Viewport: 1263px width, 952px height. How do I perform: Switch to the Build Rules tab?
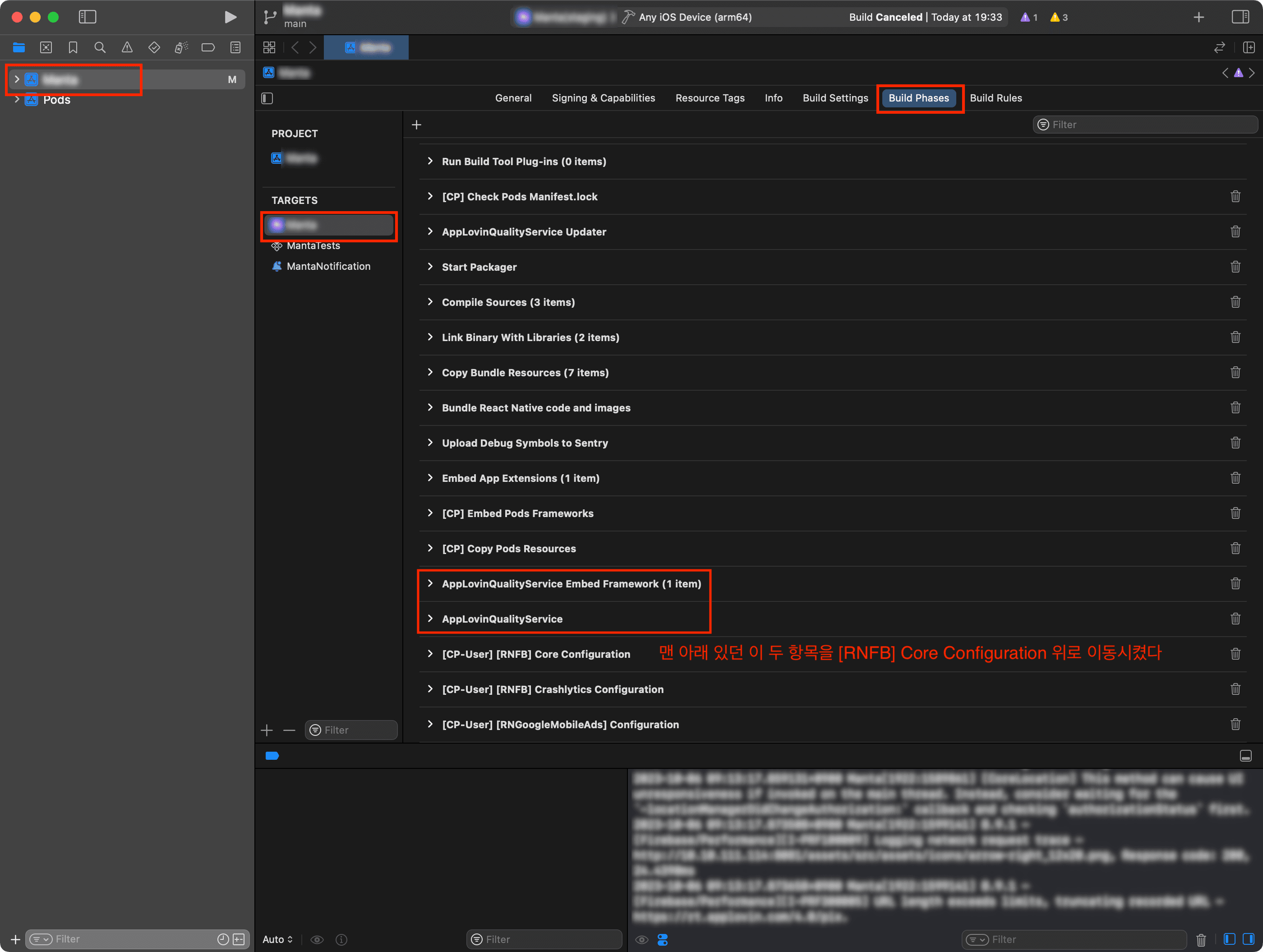point(995,98)
